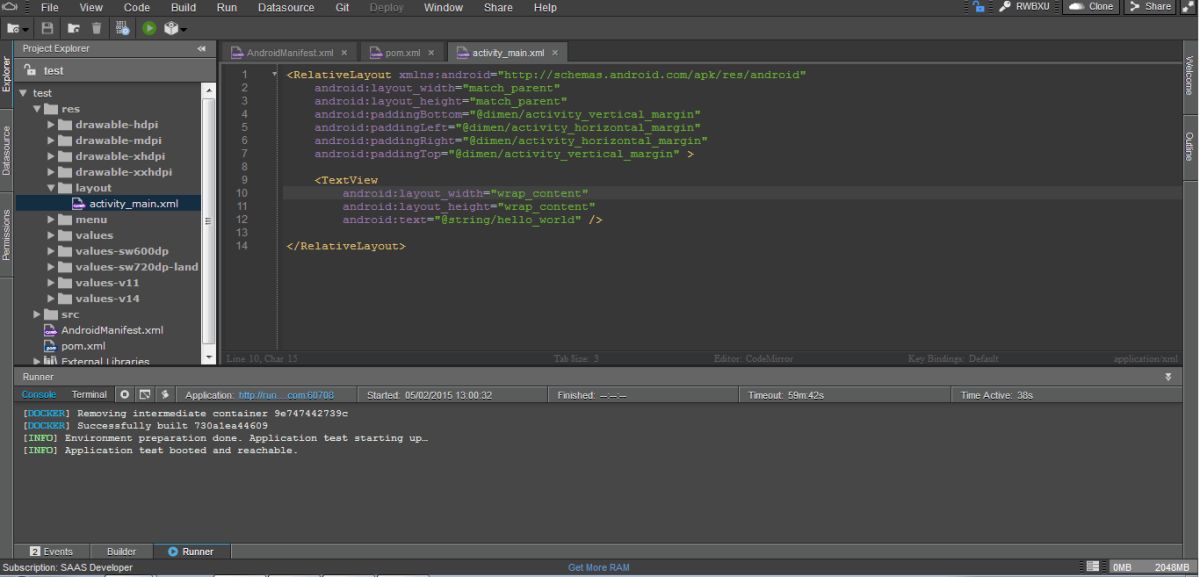Expand the drawable-hdpi folder

(x=51, y=125)
